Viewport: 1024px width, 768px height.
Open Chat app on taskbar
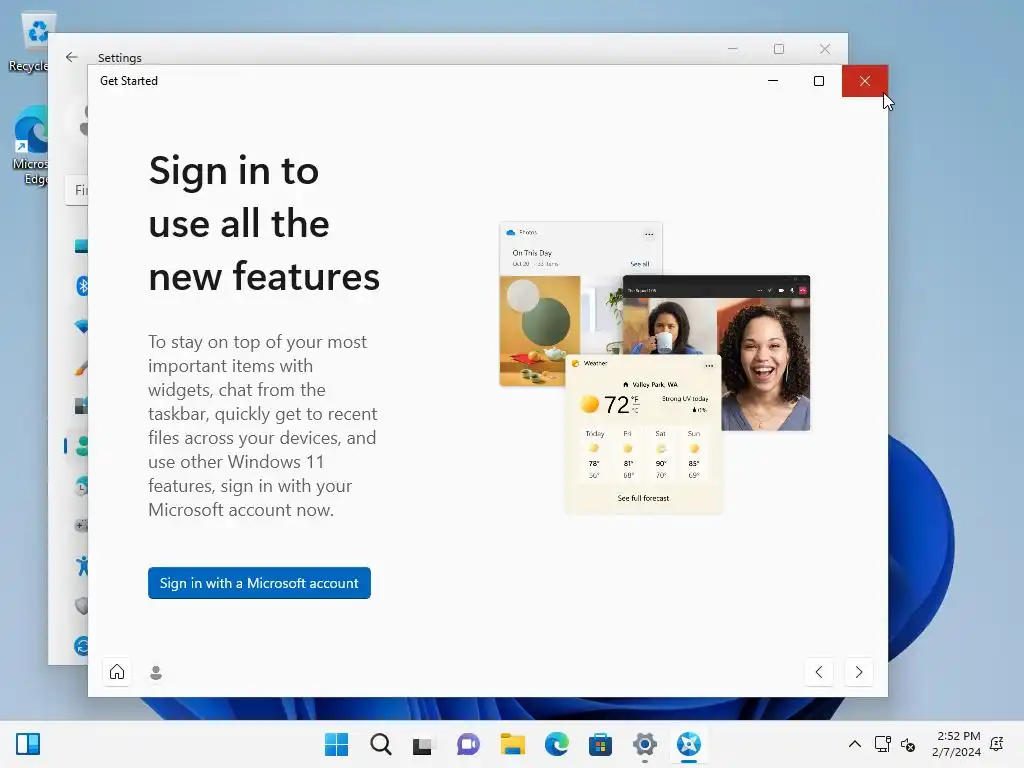[x=468, y=744]
